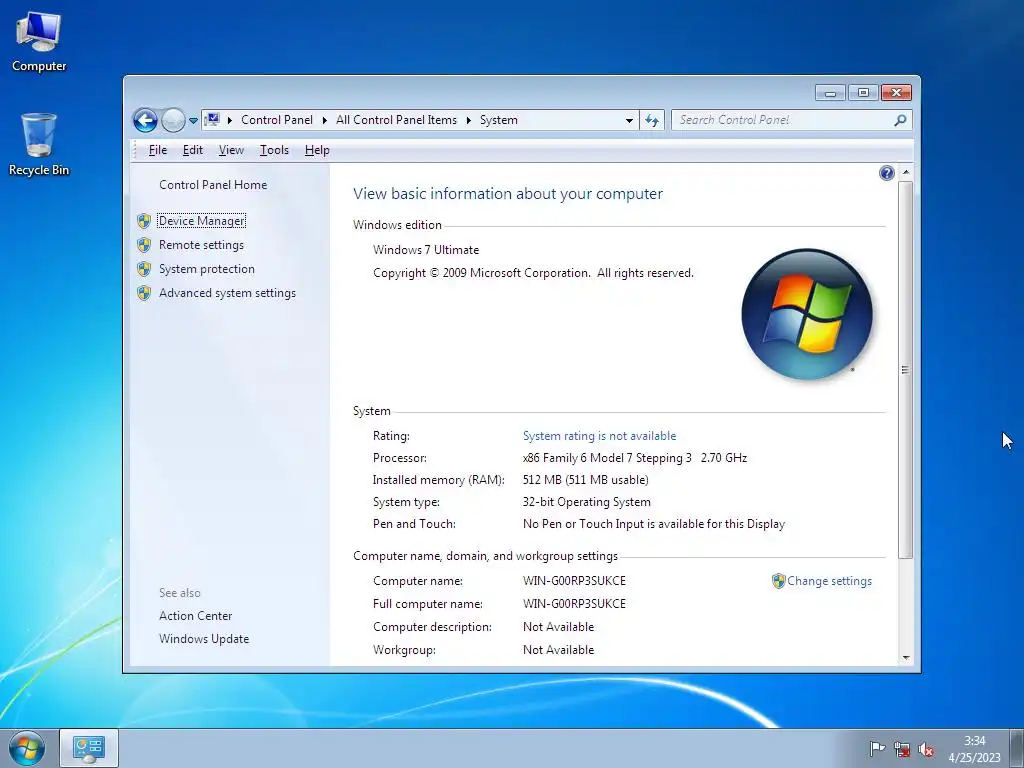
Task: Click the scrollbar down arrow
Action: 905,658
